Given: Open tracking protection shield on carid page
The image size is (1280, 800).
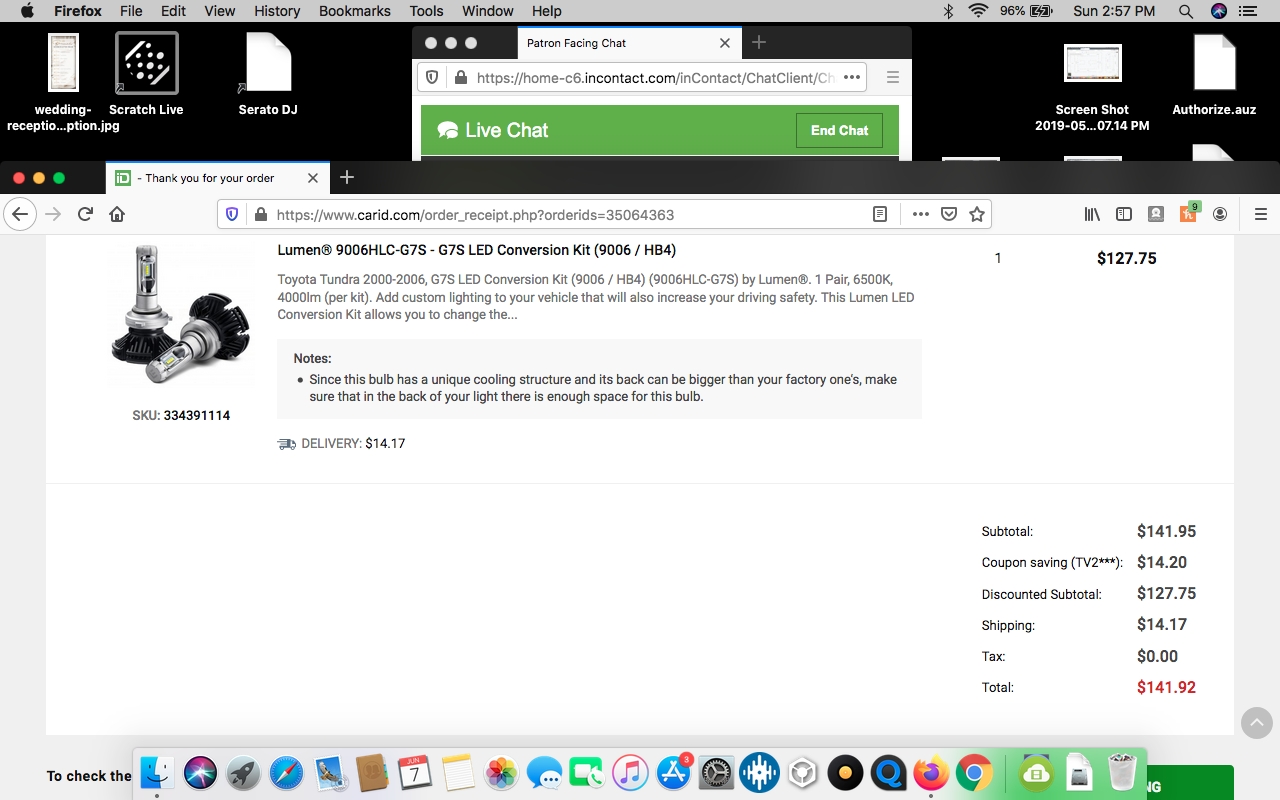Looking at the screenshot, I should pos(232,214).
